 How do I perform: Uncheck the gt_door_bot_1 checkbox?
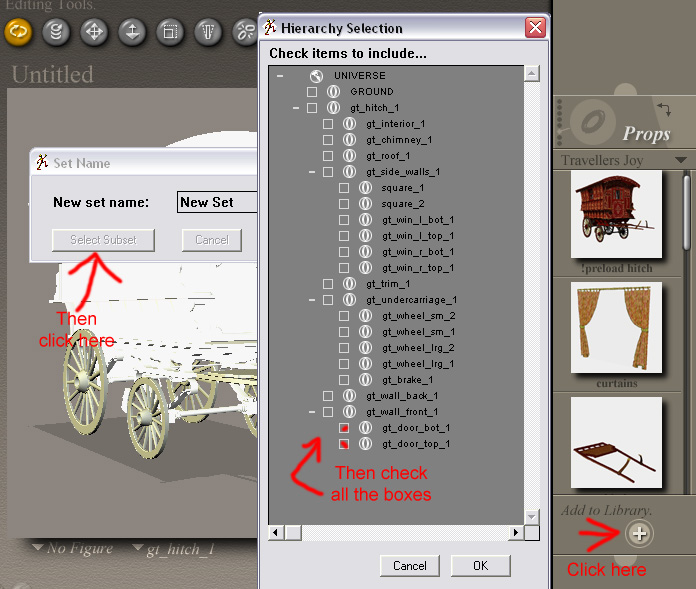point(344,427)
